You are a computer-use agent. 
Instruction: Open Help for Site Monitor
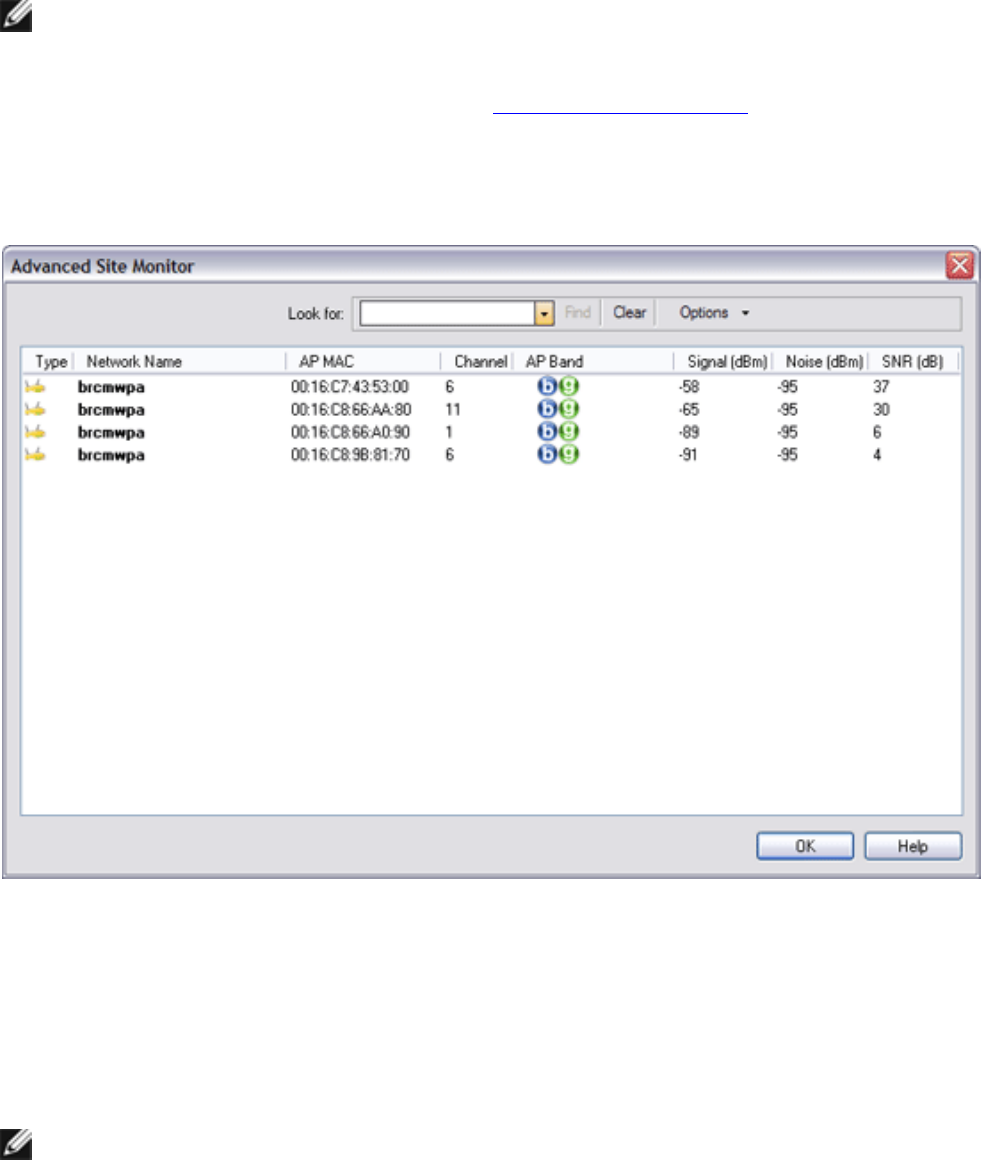[x=913, y=846]
